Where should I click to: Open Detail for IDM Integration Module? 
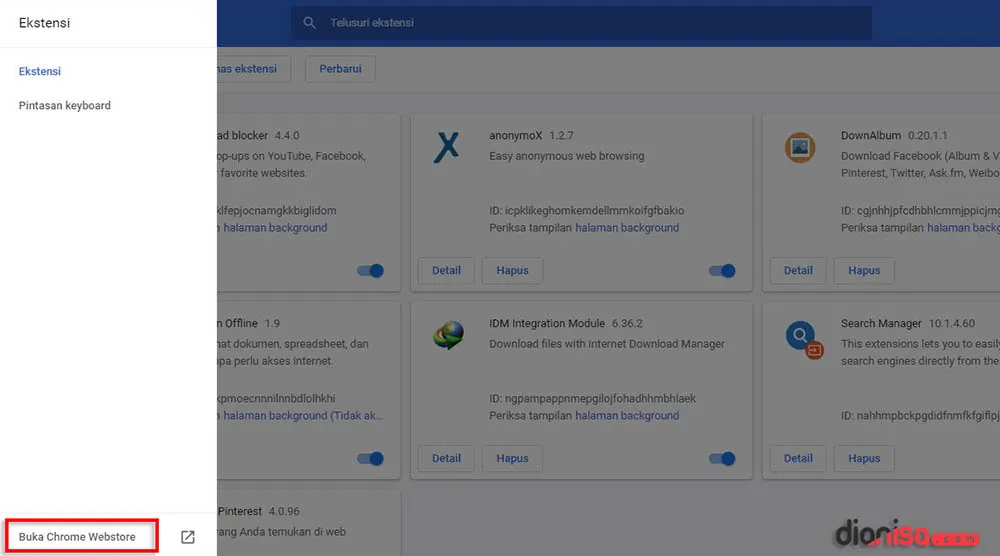click(446, 458)
